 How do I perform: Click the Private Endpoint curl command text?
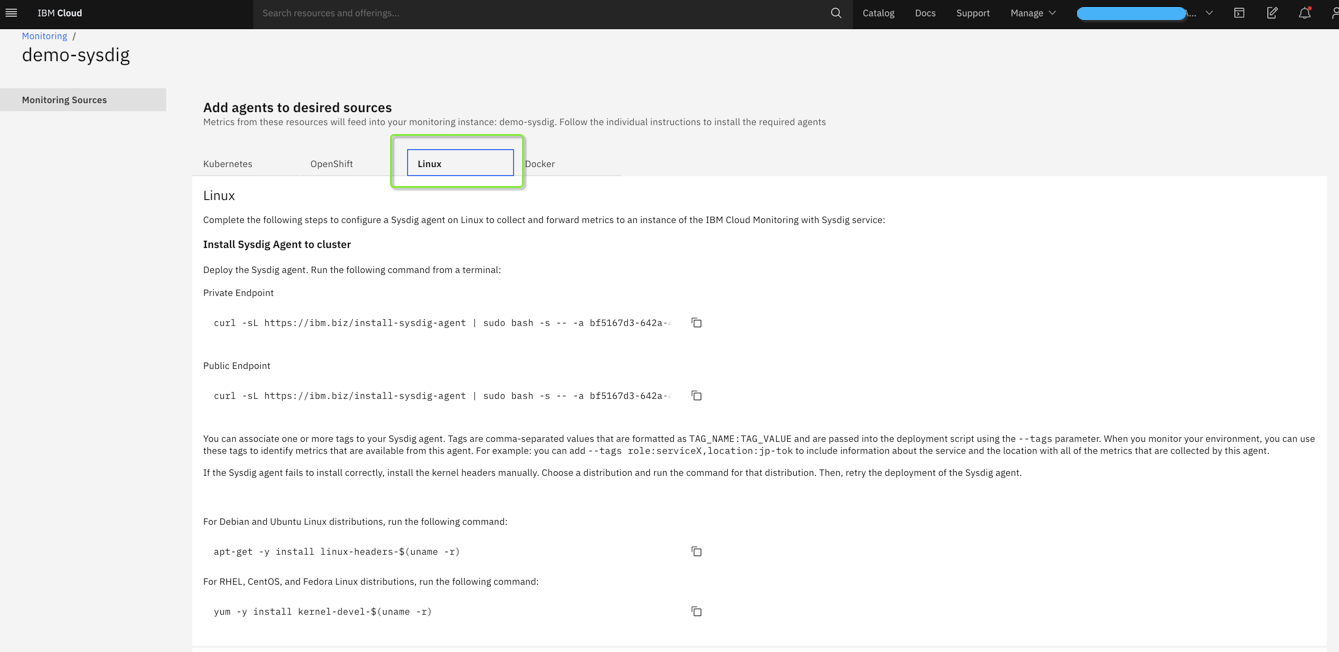(442, 323)
